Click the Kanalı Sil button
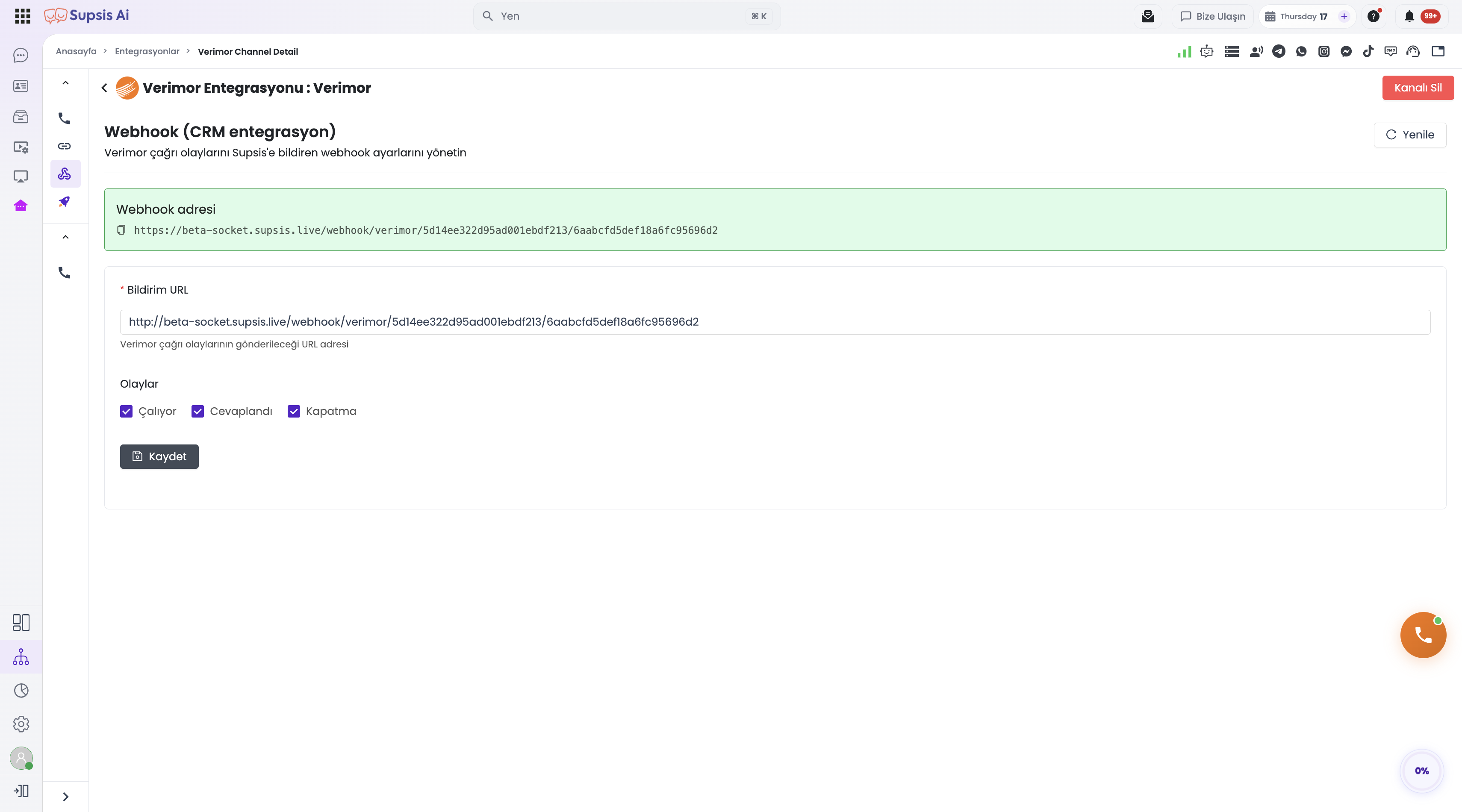Image resolution: width=1462 pixels, height=812 pixels. [1418, 88]
